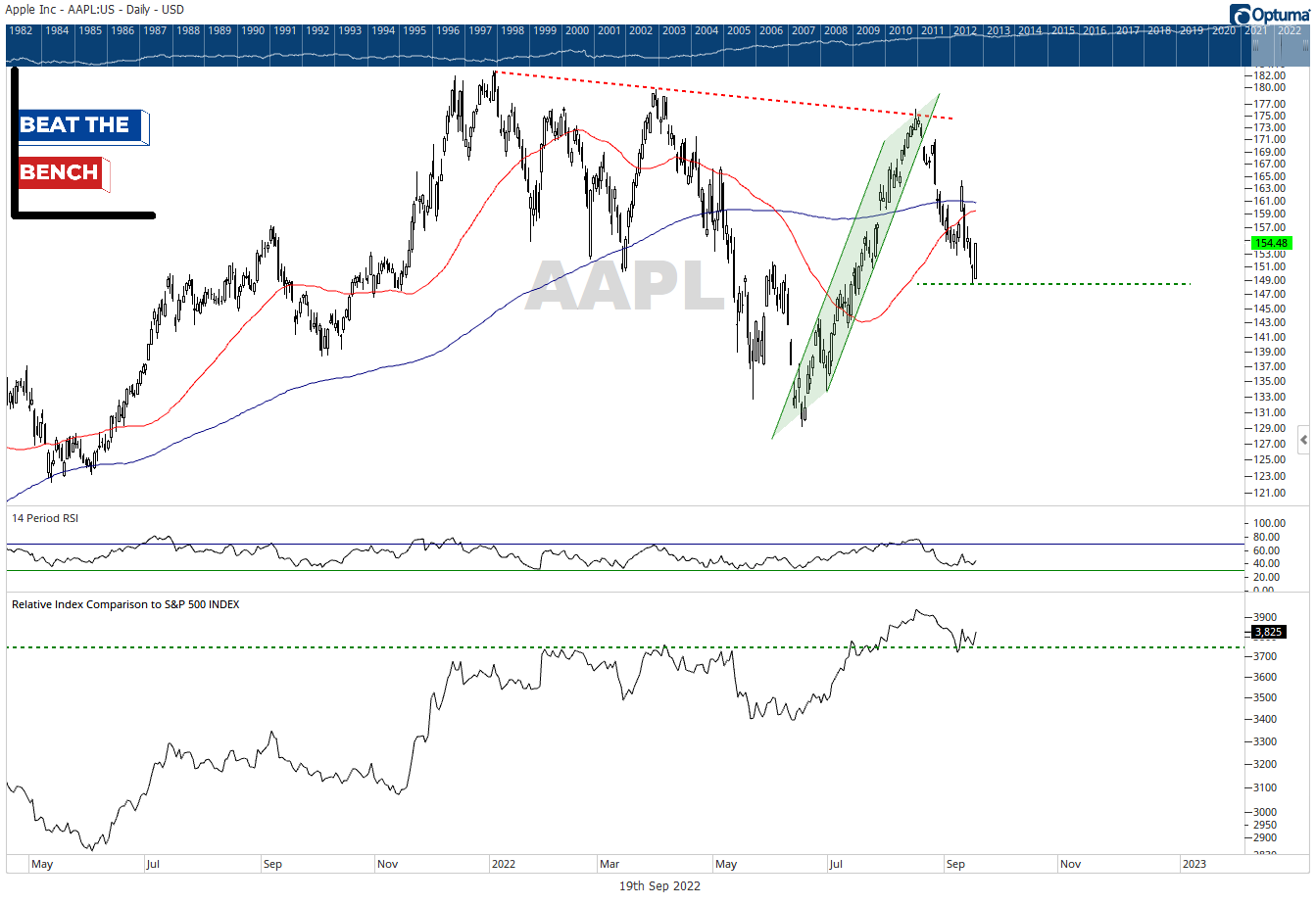
Task: Click the Nov label before 2023 on date axis
Action: pos(1071,864)
